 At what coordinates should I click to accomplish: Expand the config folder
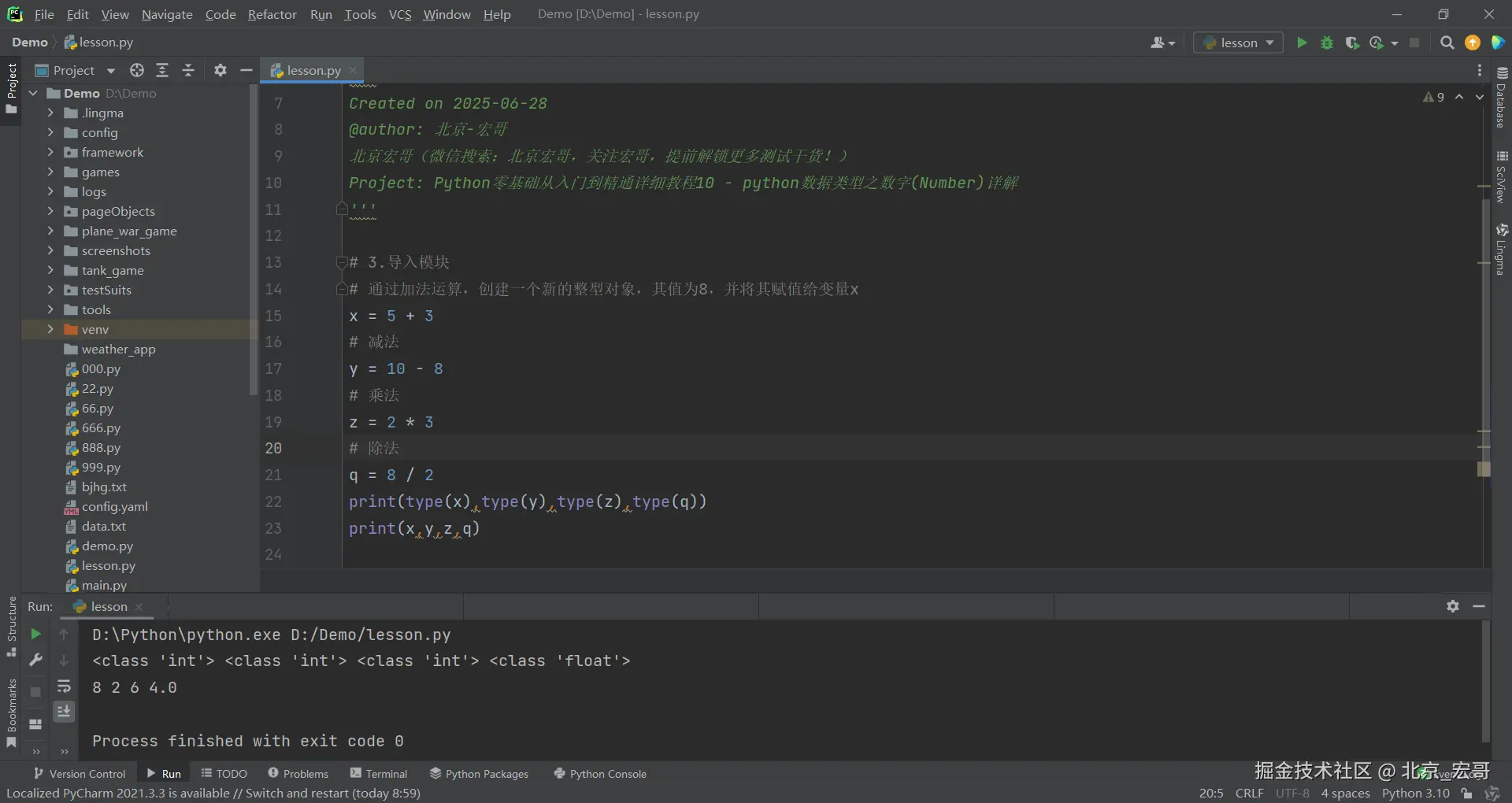tap(50, 132)
